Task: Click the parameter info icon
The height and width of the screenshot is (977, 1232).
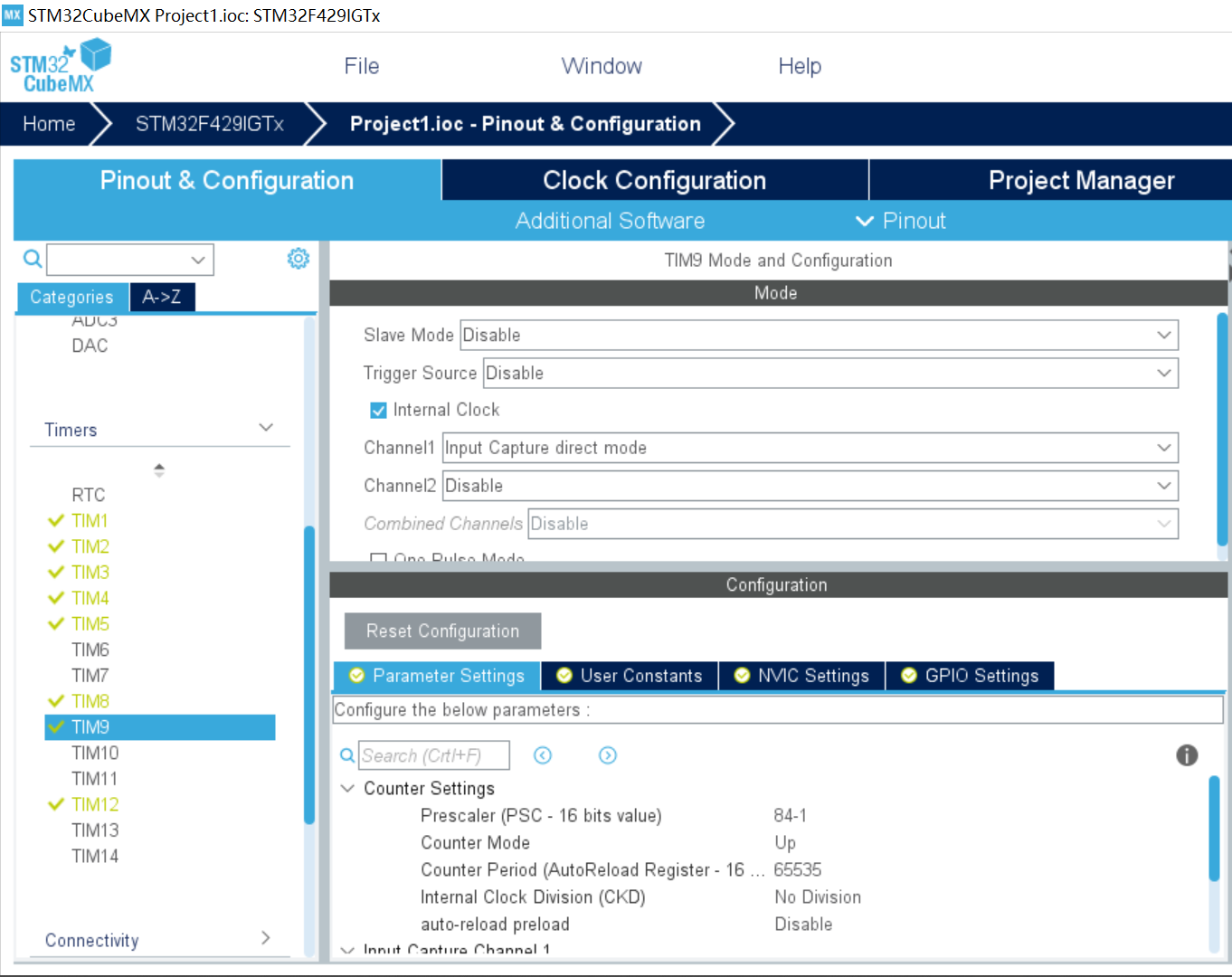Action: tap(1187, 755)
